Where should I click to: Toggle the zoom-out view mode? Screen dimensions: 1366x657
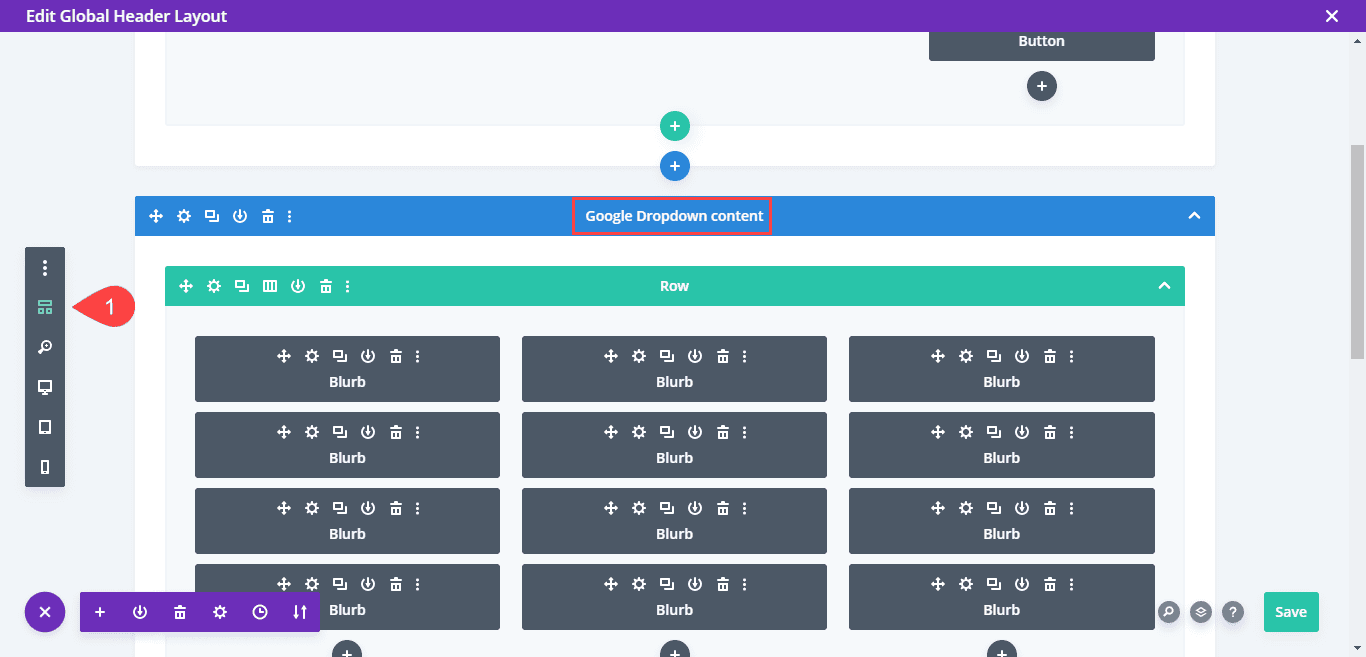pos(45,347)
